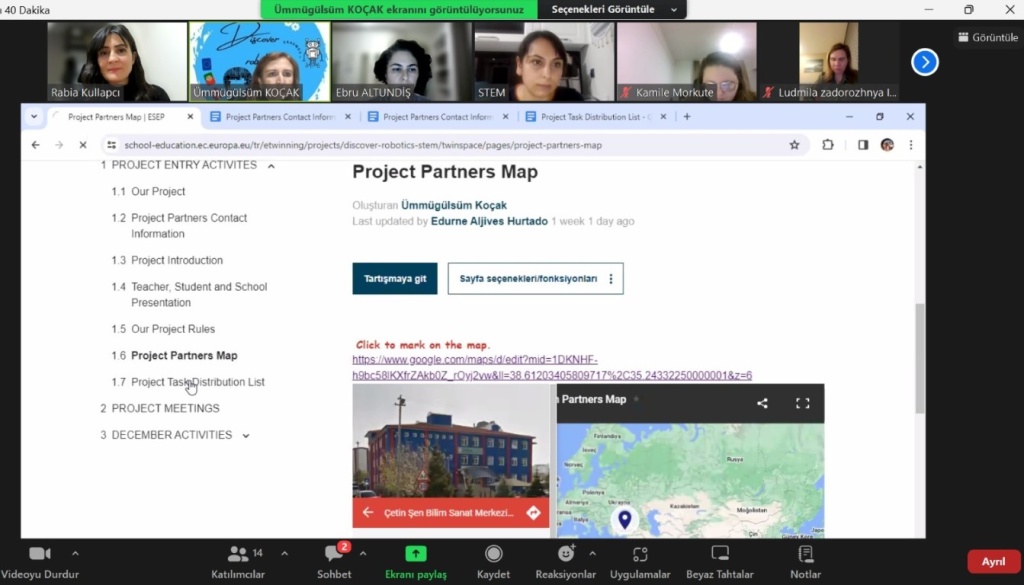
Task: Open the Katılımcılar participants panel
Action: pos(238,554)
